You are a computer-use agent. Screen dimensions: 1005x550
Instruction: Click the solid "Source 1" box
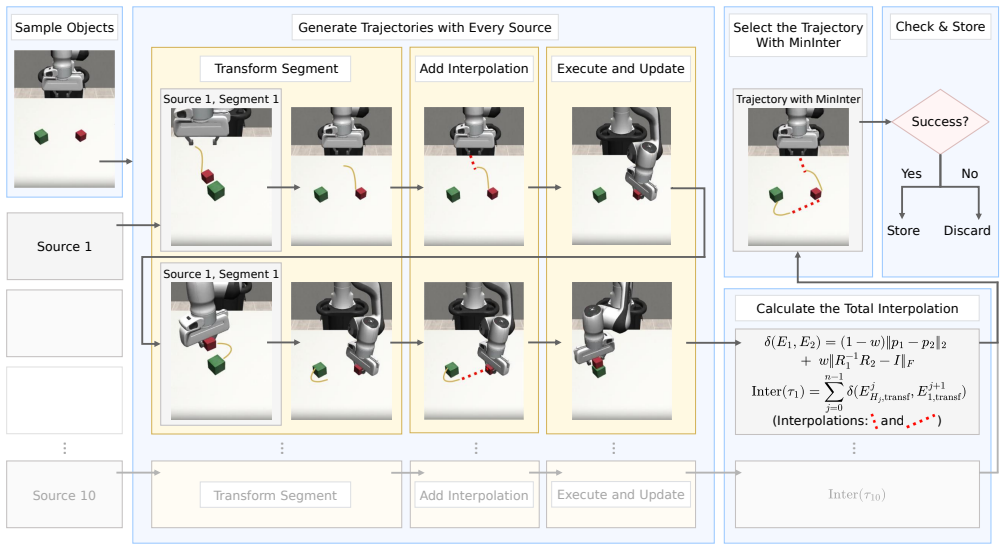[x=65, y=246]
